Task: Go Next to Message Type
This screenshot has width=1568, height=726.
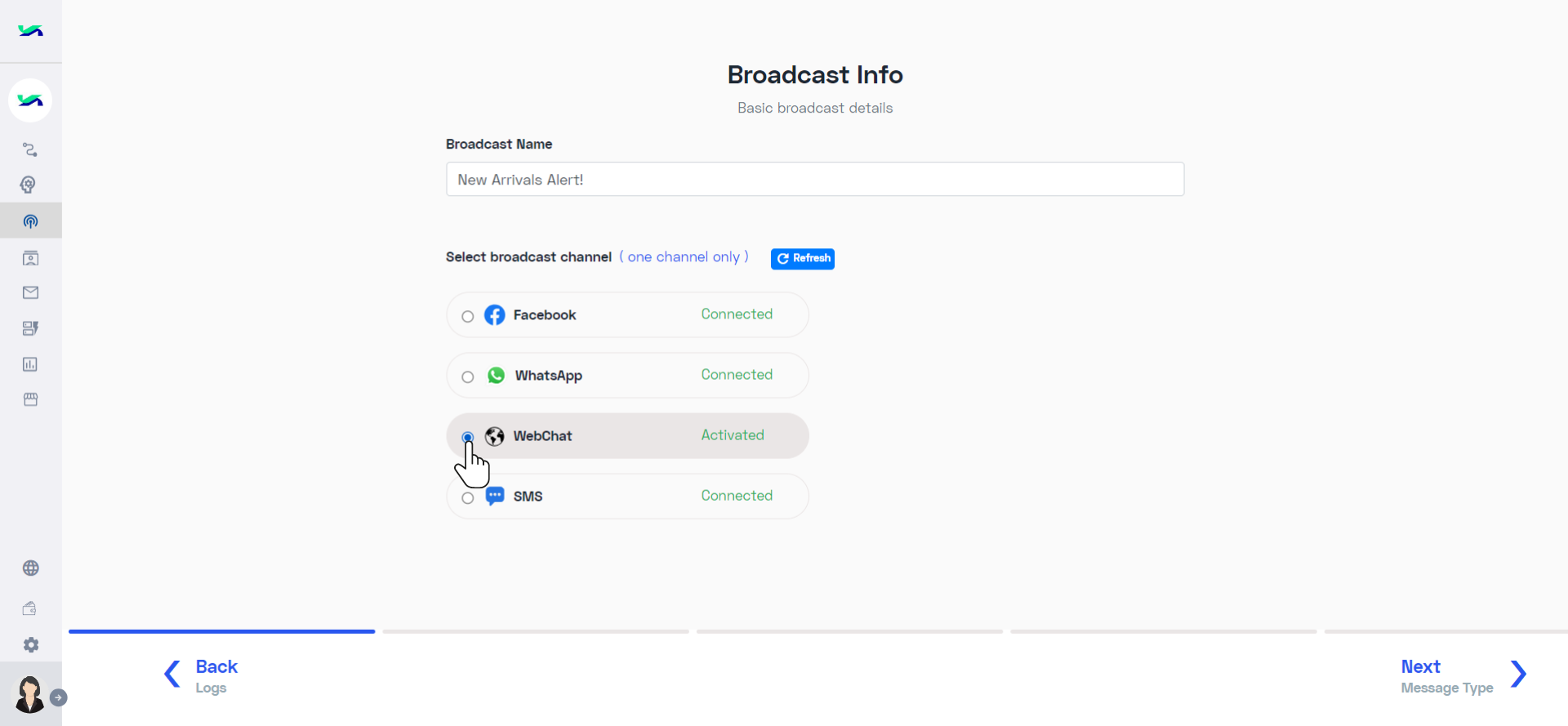Action: point(1447,676)
